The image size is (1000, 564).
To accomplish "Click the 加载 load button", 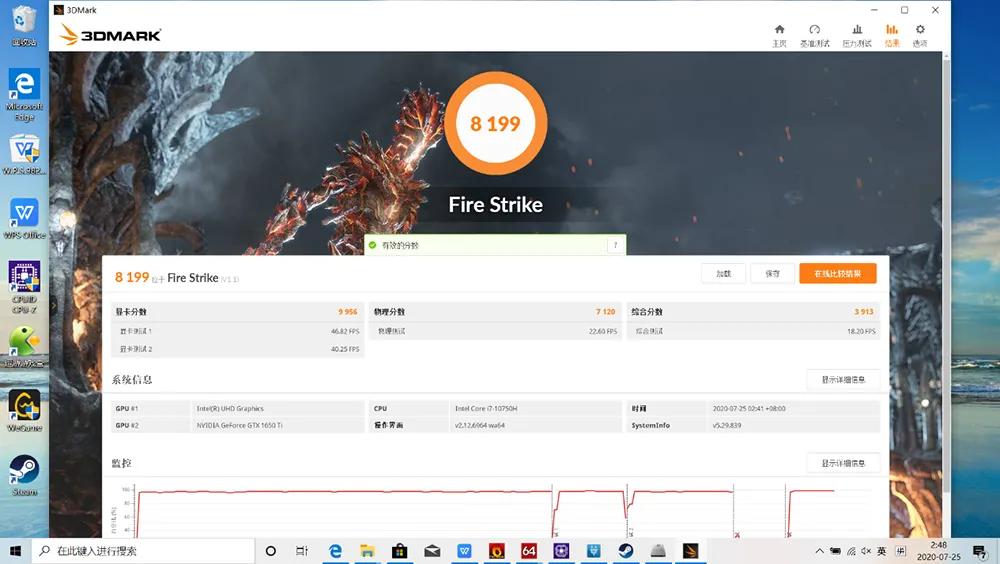I will [723, 273].
